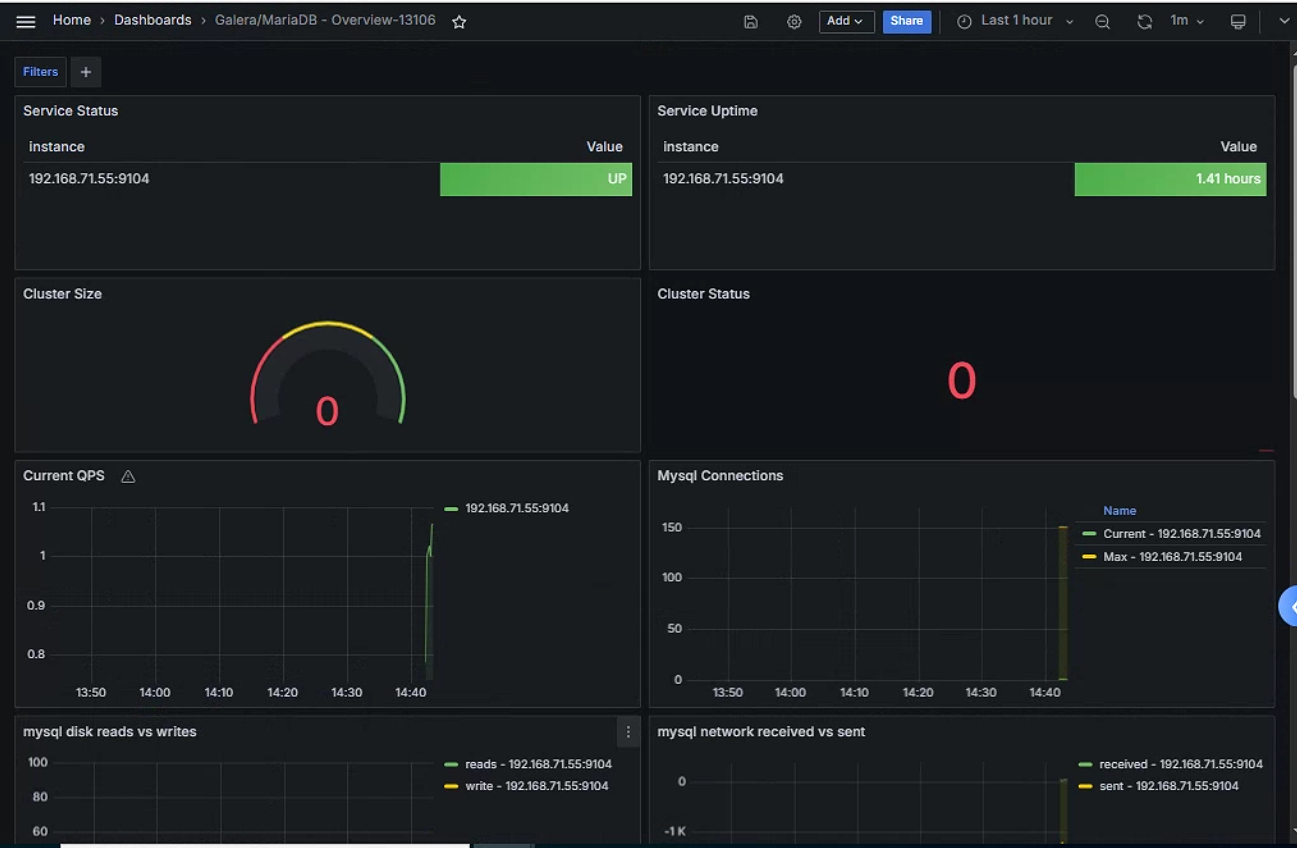Click the green color marker of the Current QPS legend
Screen dimensions: 1297x848
[451, 509]
